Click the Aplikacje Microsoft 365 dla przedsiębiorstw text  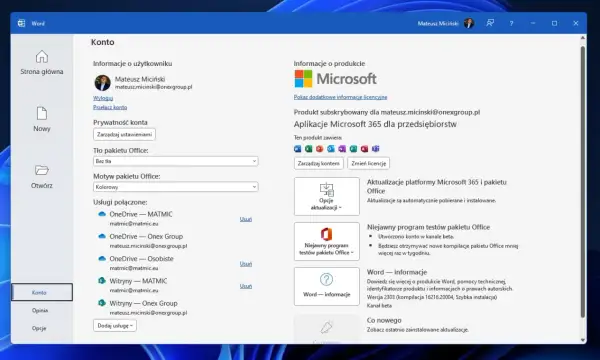(x=375, y=124)
